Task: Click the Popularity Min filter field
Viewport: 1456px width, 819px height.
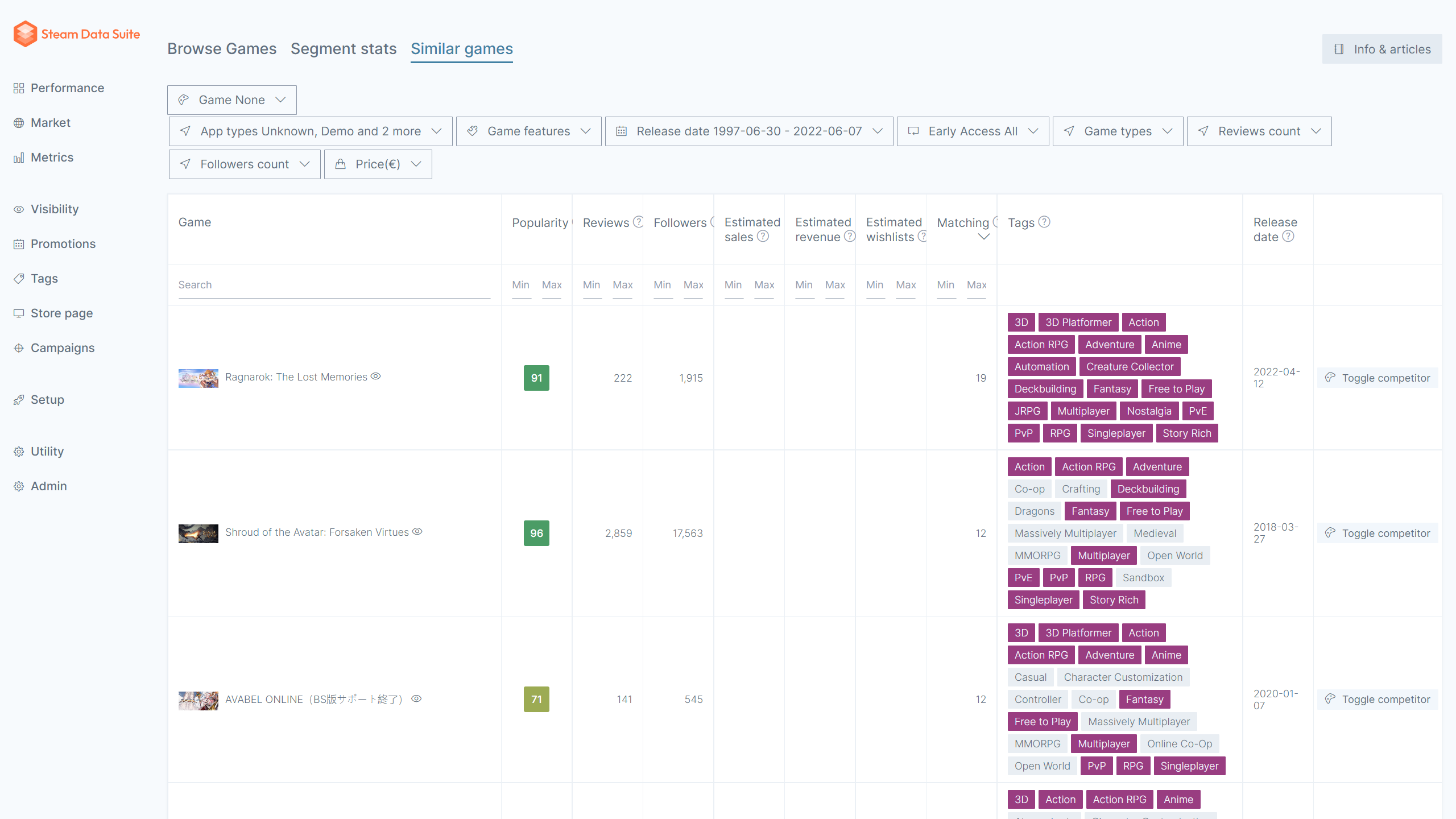Action: (521, 285)
